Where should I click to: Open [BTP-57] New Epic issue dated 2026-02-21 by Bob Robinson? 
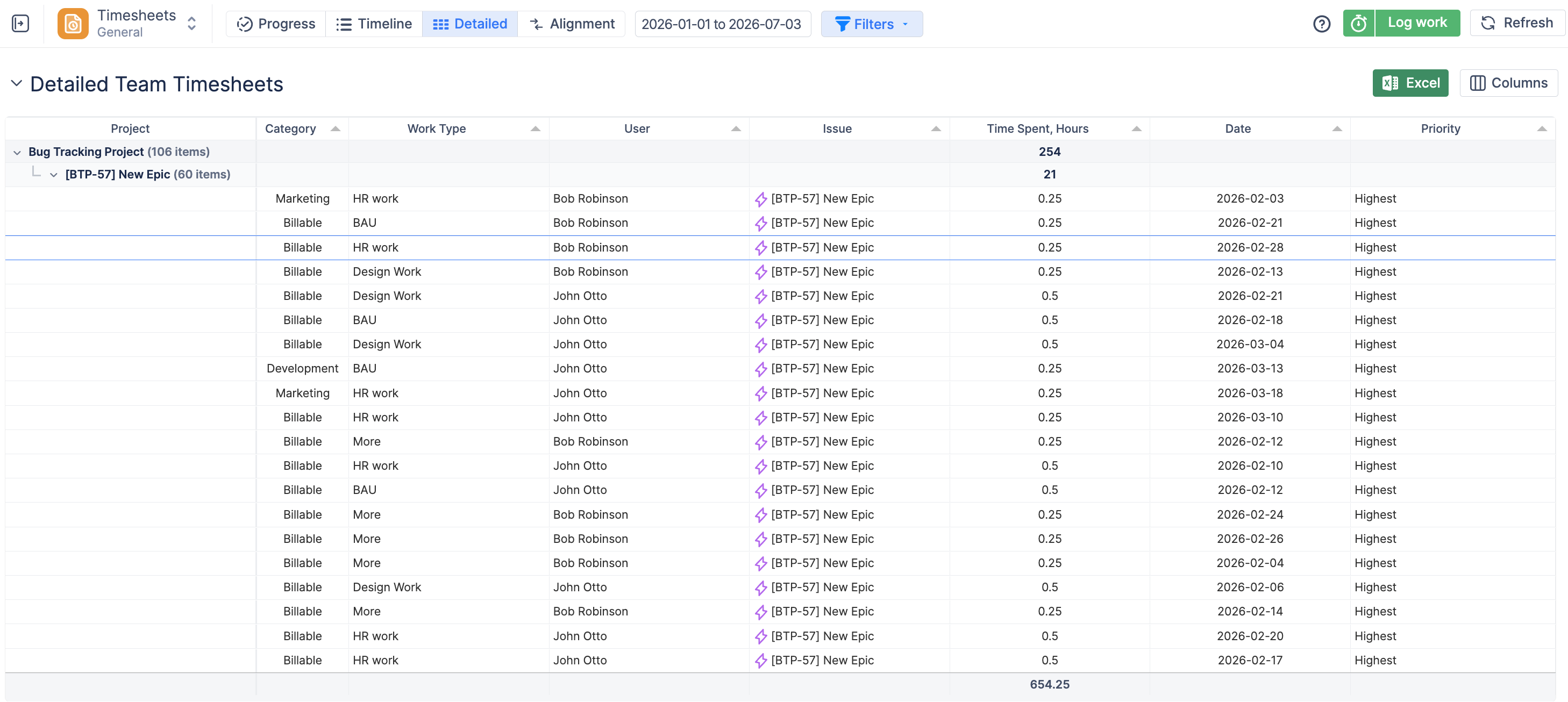[x=822, y=223]
